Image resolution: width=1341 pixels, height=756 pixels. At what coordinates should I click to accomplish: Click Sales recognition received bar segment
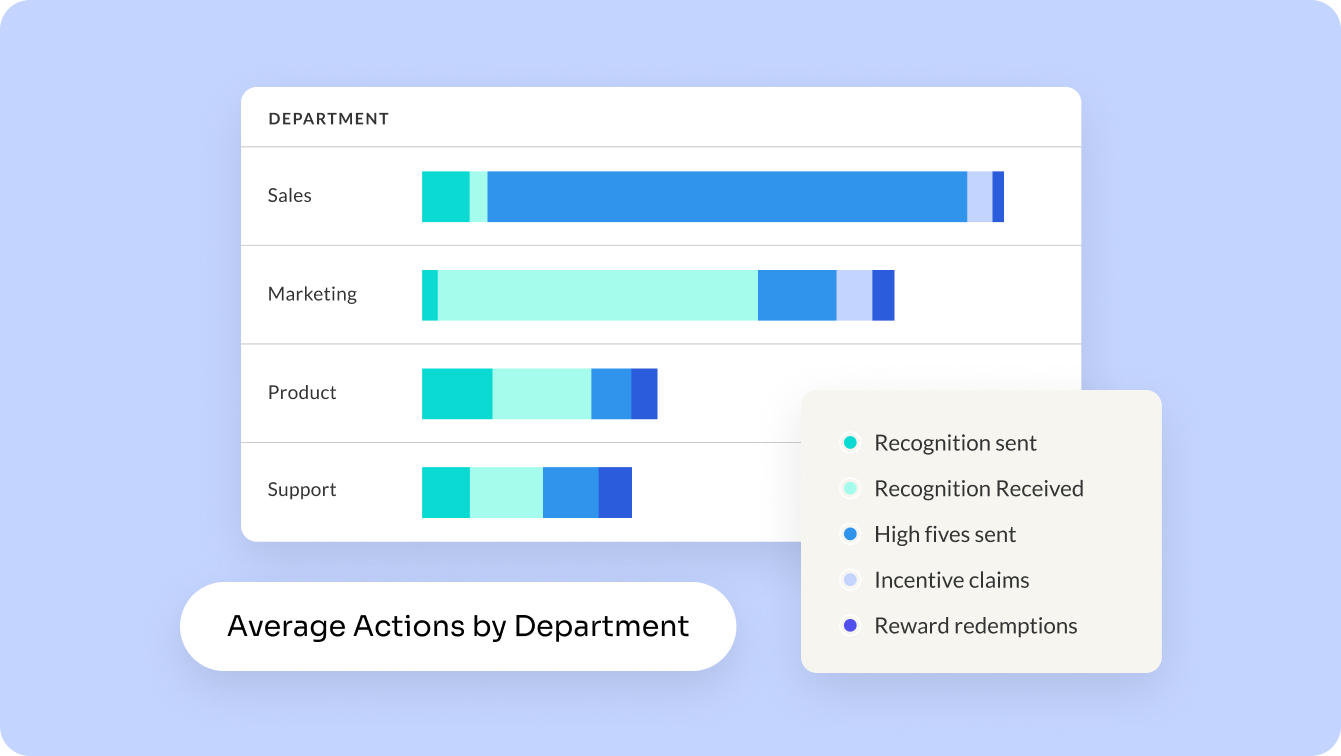coord(479,197)
